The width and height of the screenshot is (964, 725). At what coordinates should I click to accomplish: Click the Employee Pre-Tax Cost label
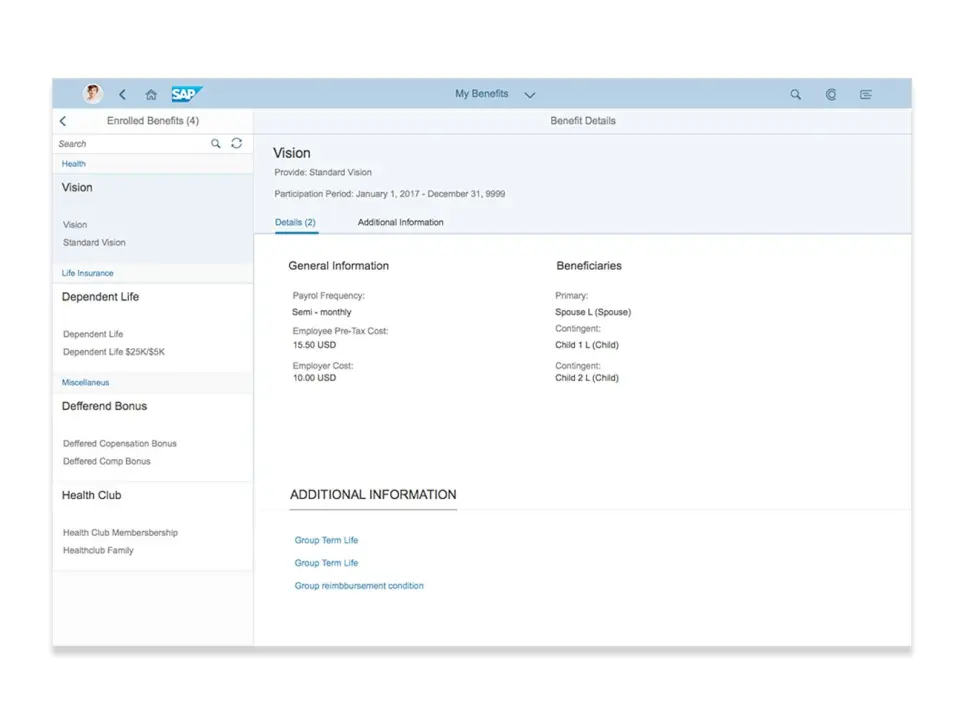click(x=340, y=331)
